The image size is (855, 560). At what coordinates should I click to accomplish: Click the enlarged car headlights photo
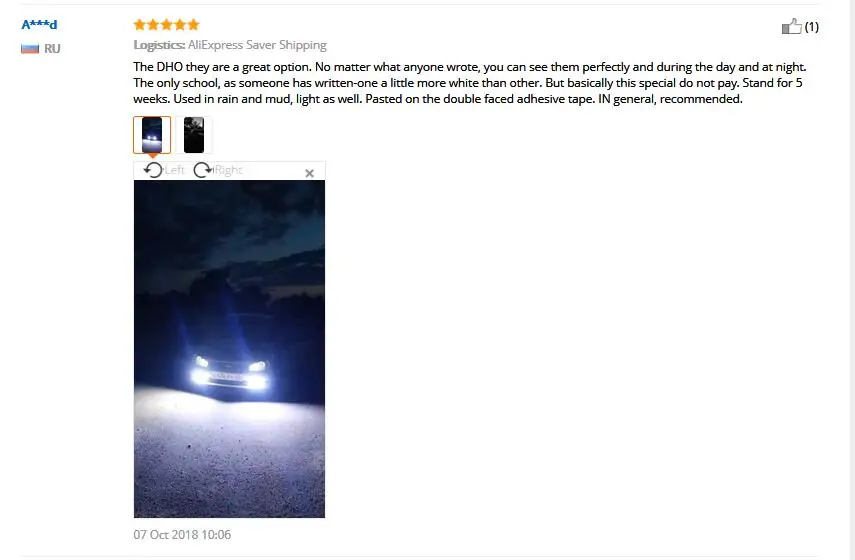tap(229, 349)
